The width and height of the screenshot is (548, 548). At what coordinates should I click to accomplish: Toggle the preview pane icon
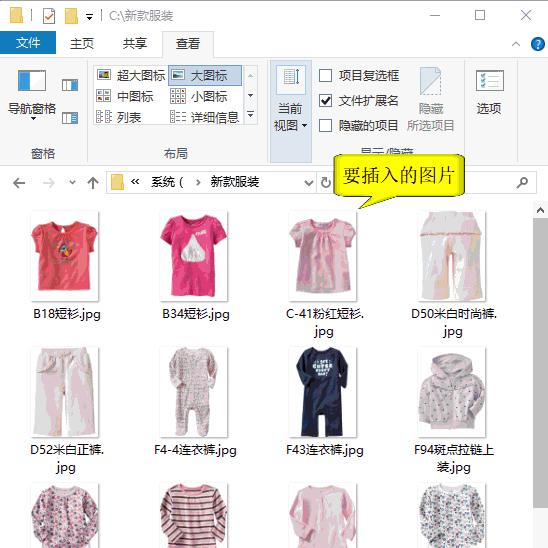pos(70,85)
